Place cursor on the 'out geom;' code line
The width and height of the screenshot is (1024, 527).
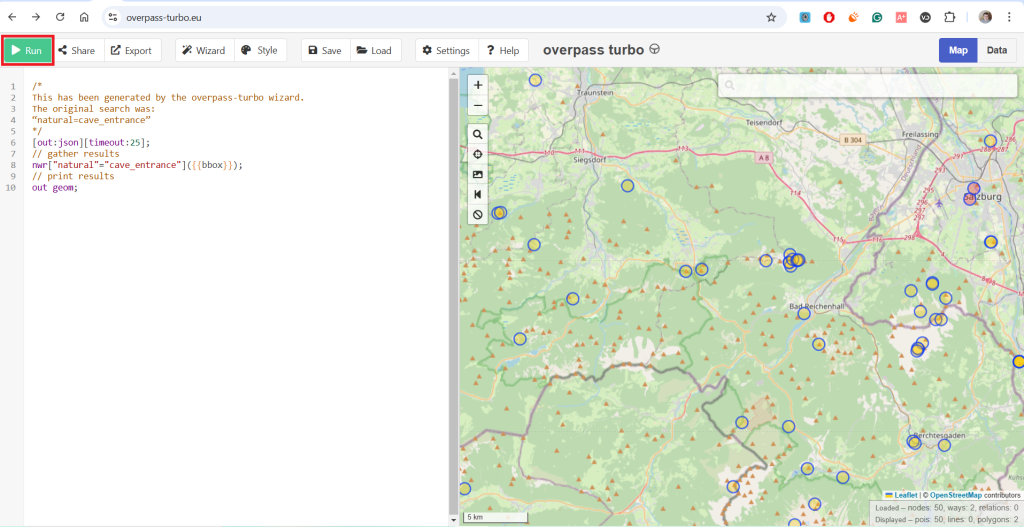pos(54,187)
